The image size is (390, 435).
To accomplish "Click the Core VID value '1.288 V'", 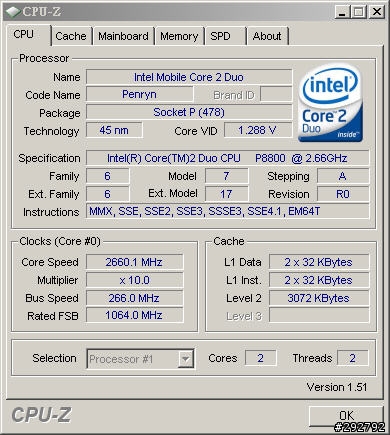I will point(258,130).
